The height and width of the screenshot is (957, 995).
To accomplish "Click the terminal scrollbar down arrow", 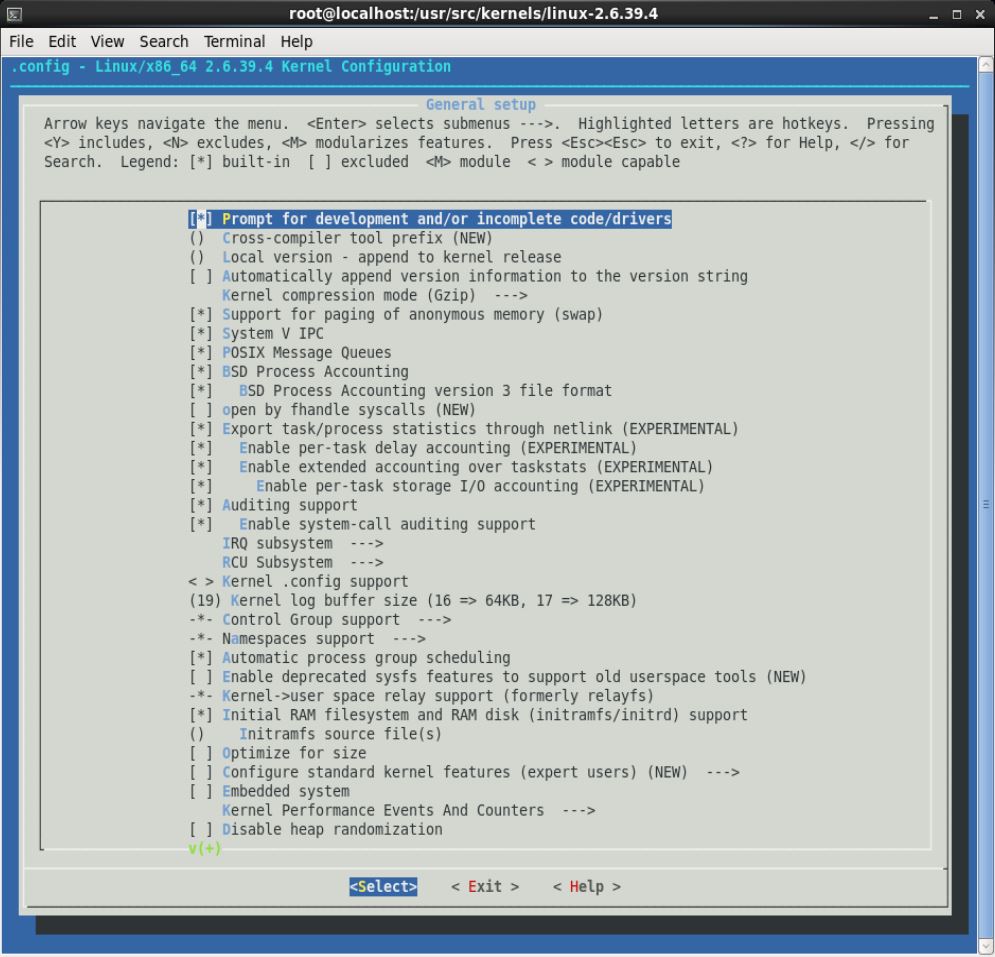I will coord(985,946).
